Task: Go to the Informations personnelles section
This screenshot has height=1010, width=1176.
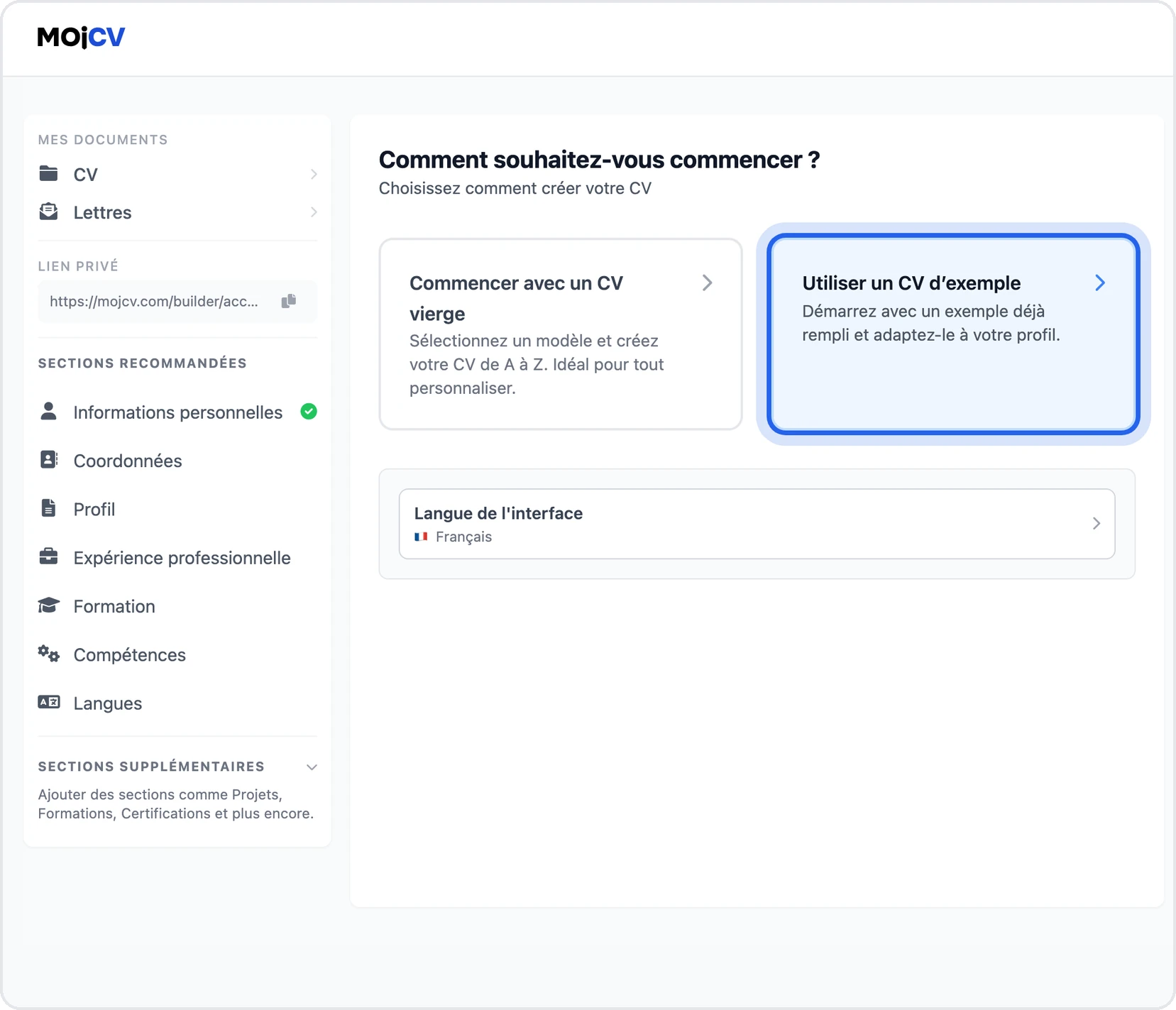Action: pyautogui.click(x=177, y=412)
